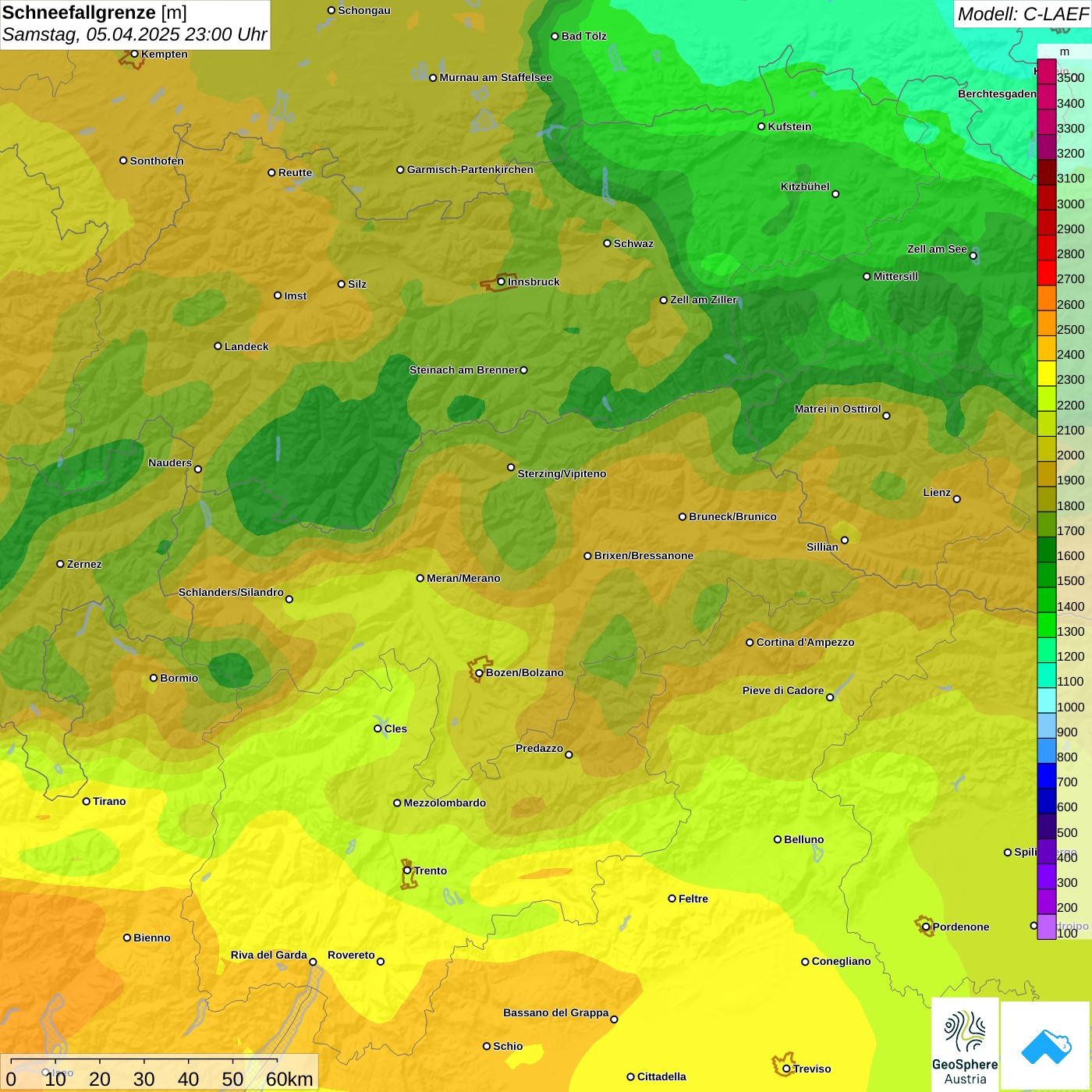Select the Kitzbühel map marker
Viewport: 1092px width, 1092px height.
pos(835,193)
